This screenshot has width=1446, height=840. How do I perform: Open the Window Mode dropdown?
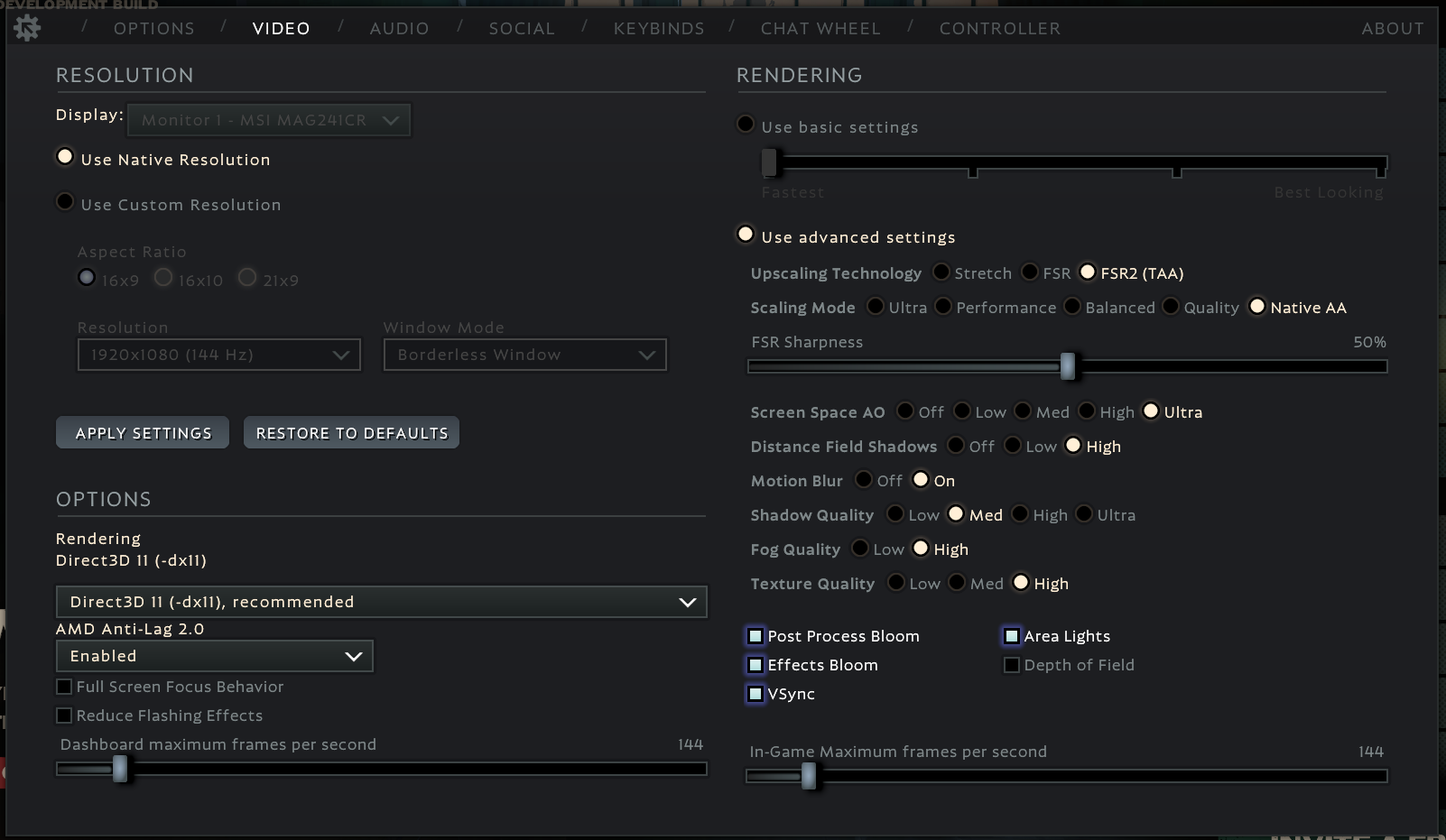coord(525,355)
